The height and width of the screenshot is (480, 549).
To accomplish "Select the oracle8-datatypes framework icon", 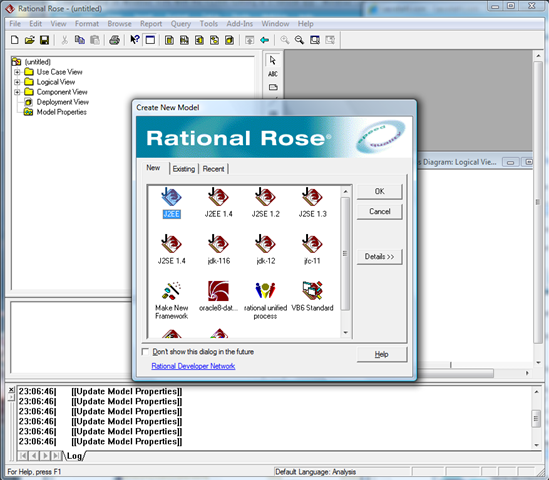I will pyautogui.click(x=218, y=296).
